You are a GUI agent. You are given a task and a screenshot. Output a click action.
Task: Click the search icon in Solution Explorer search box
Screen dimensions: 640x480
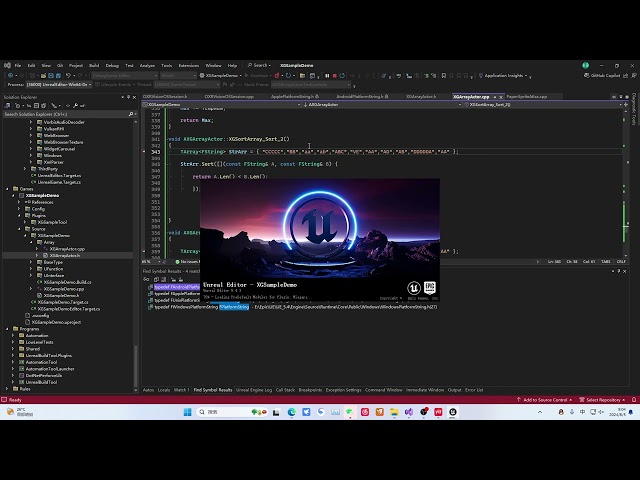coord(131,114)
